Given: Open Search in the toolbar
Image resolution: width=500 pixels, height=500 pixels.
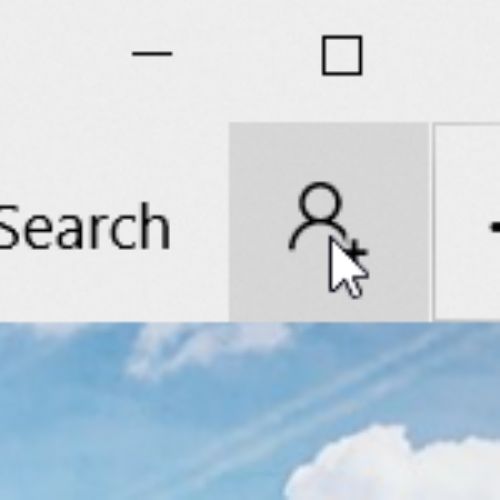Looking at the screenshot, I should [x=85, y=227].
